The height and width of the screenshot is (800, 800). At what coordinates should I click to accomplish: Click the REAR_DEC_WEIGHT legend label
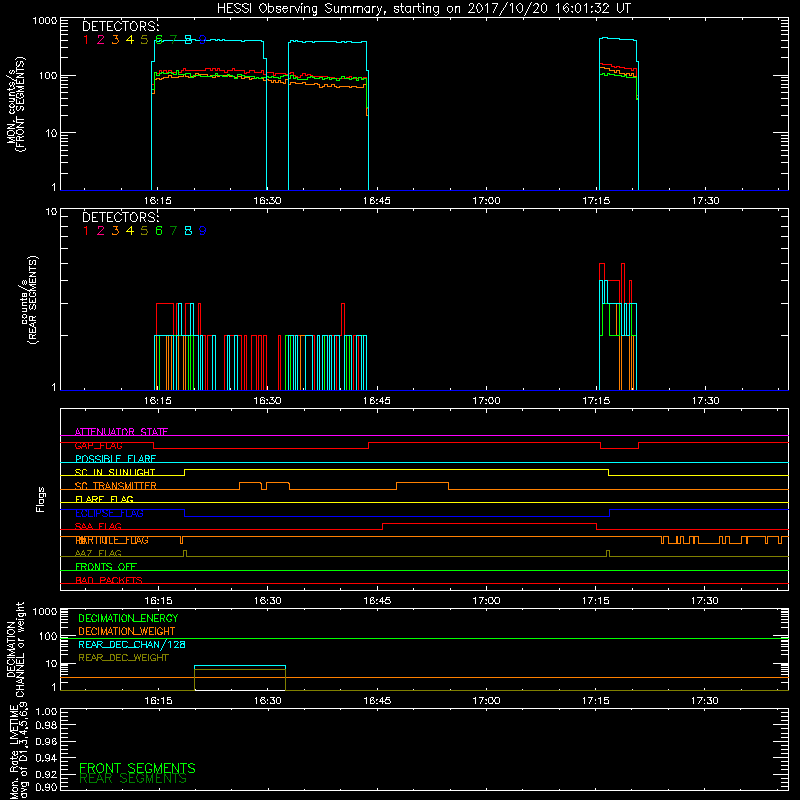click(123, 658)
